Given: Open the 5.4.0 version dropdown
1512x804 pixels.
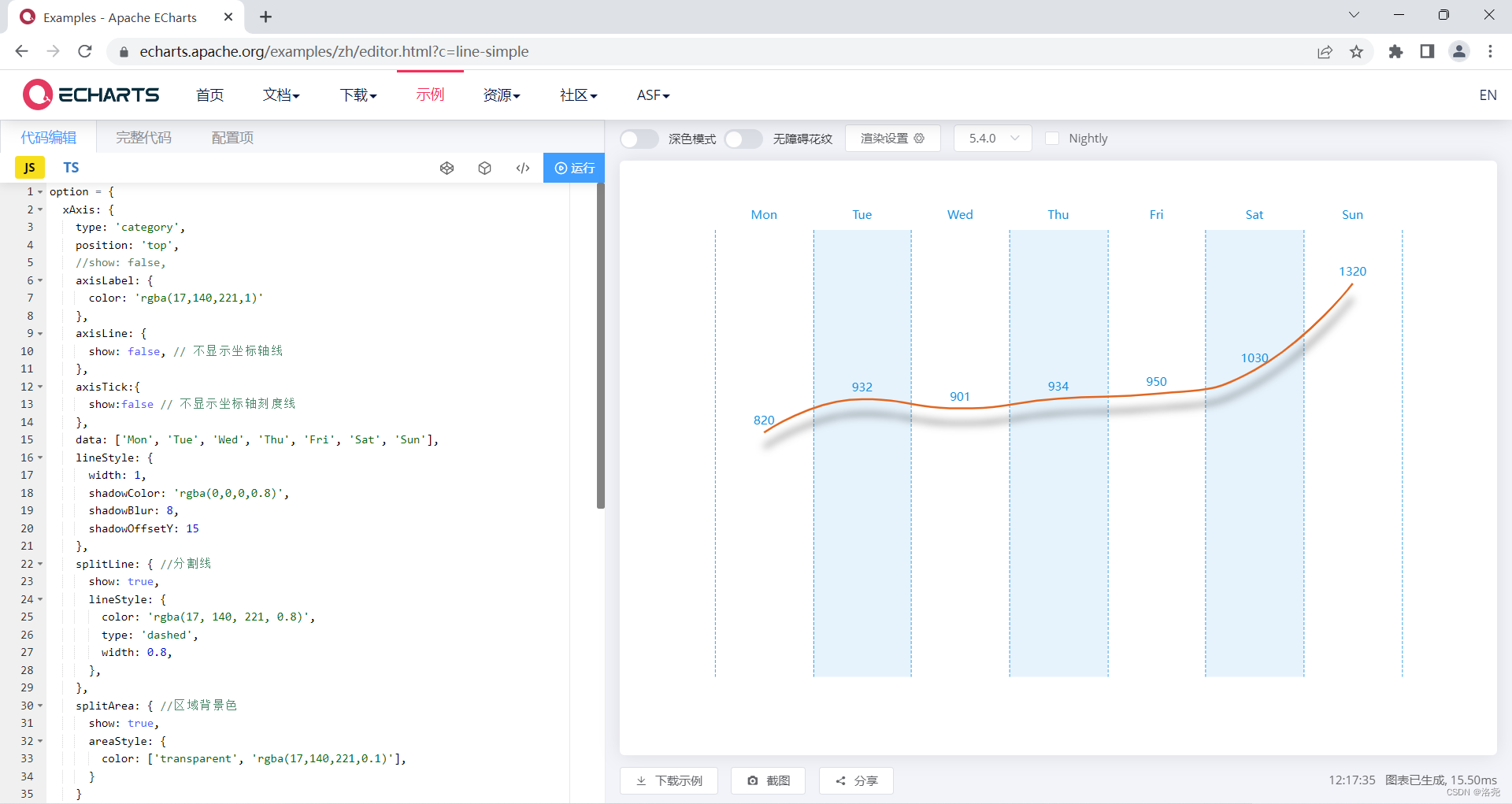Looking at the screenshot, I should point(992,138).
